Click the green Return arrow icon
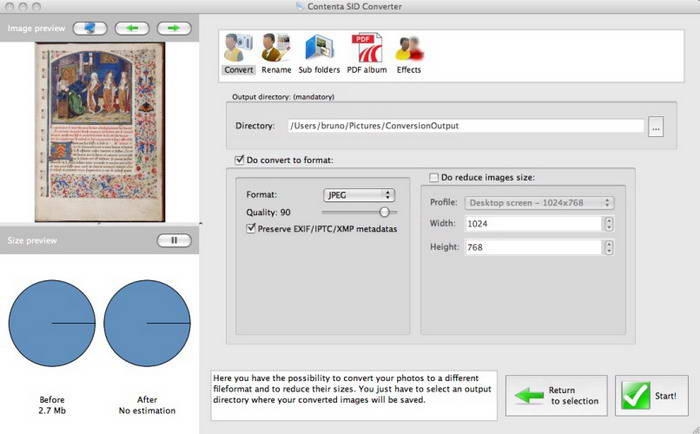This screenshot has width=700, height=434. (x=529, y=396)
